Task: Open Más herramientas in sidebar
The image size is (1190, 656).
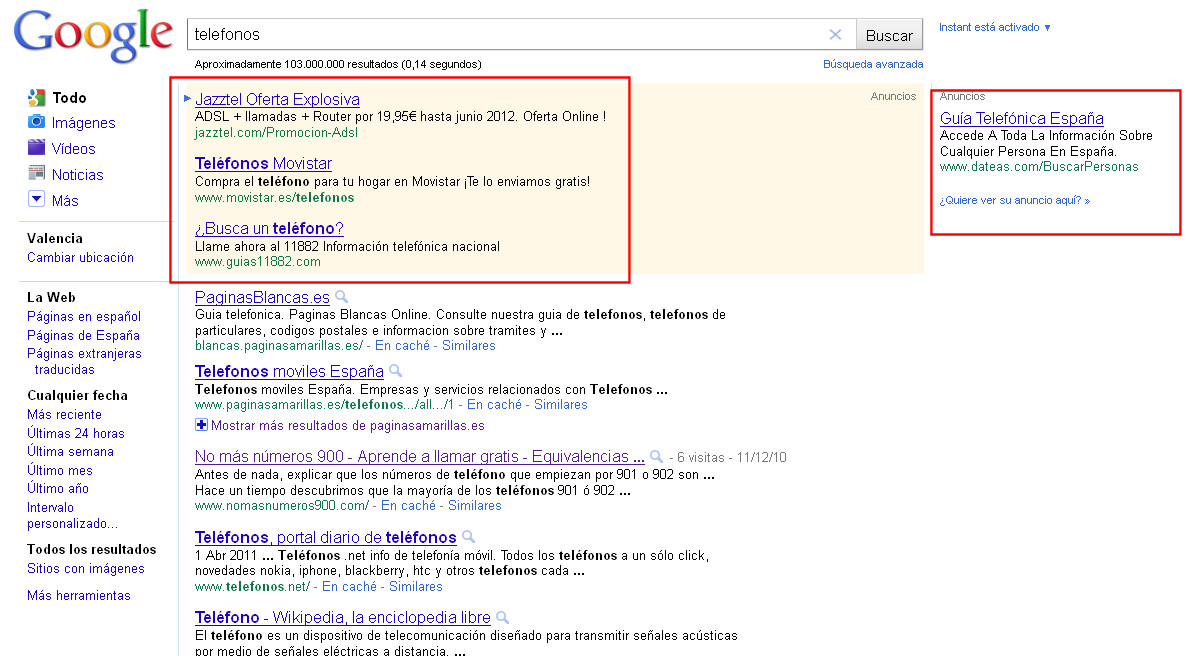Action: pos(78,595)
